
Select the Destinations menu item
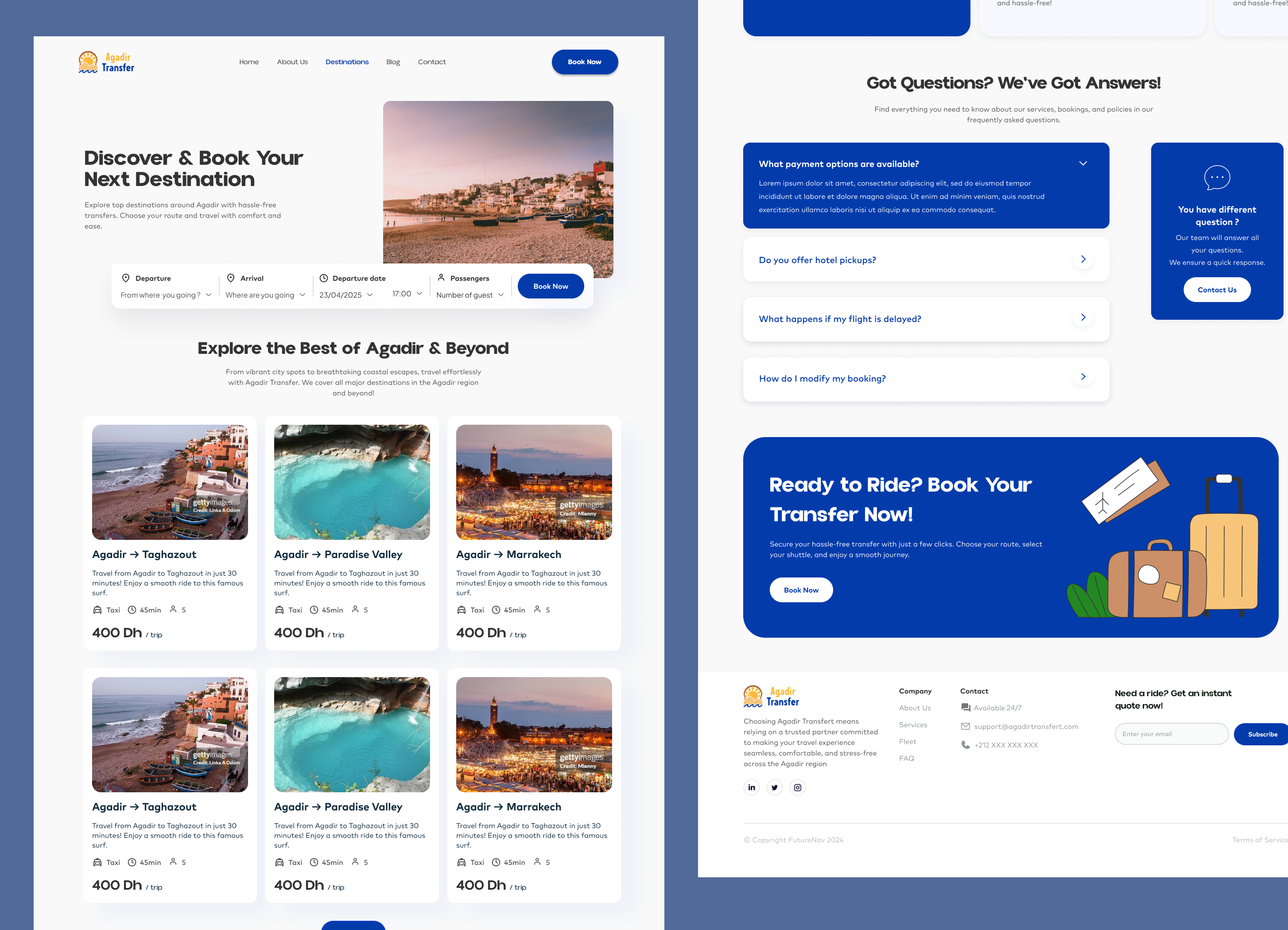(347, 62)
